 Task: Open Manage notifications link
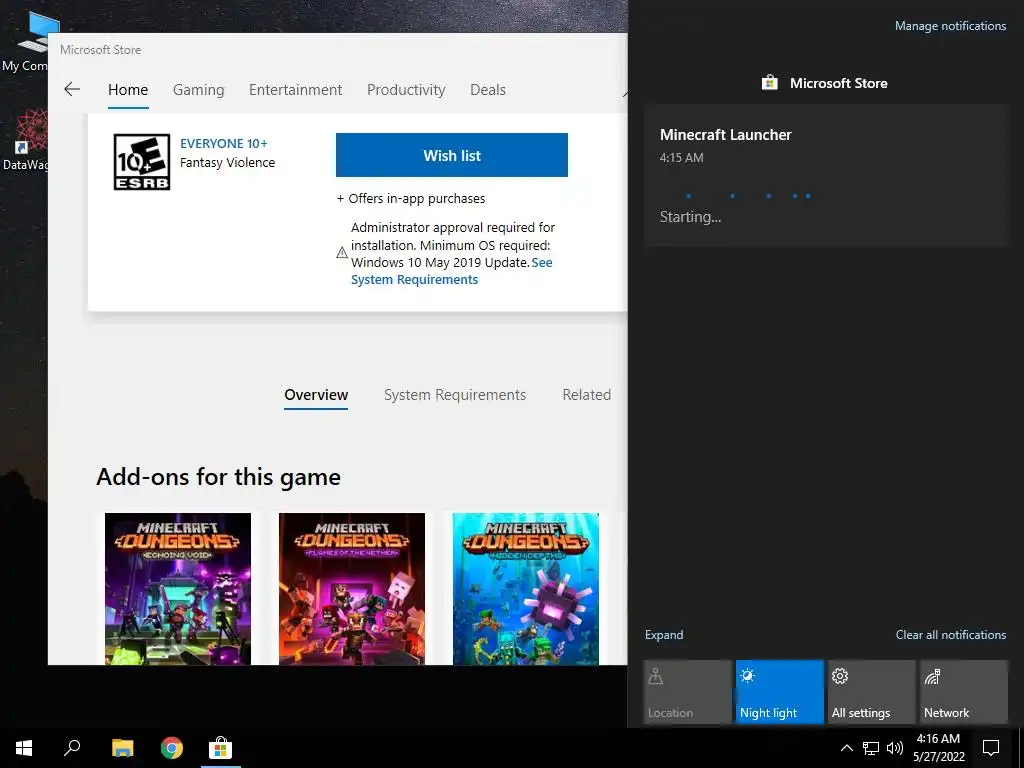[950, 26]
